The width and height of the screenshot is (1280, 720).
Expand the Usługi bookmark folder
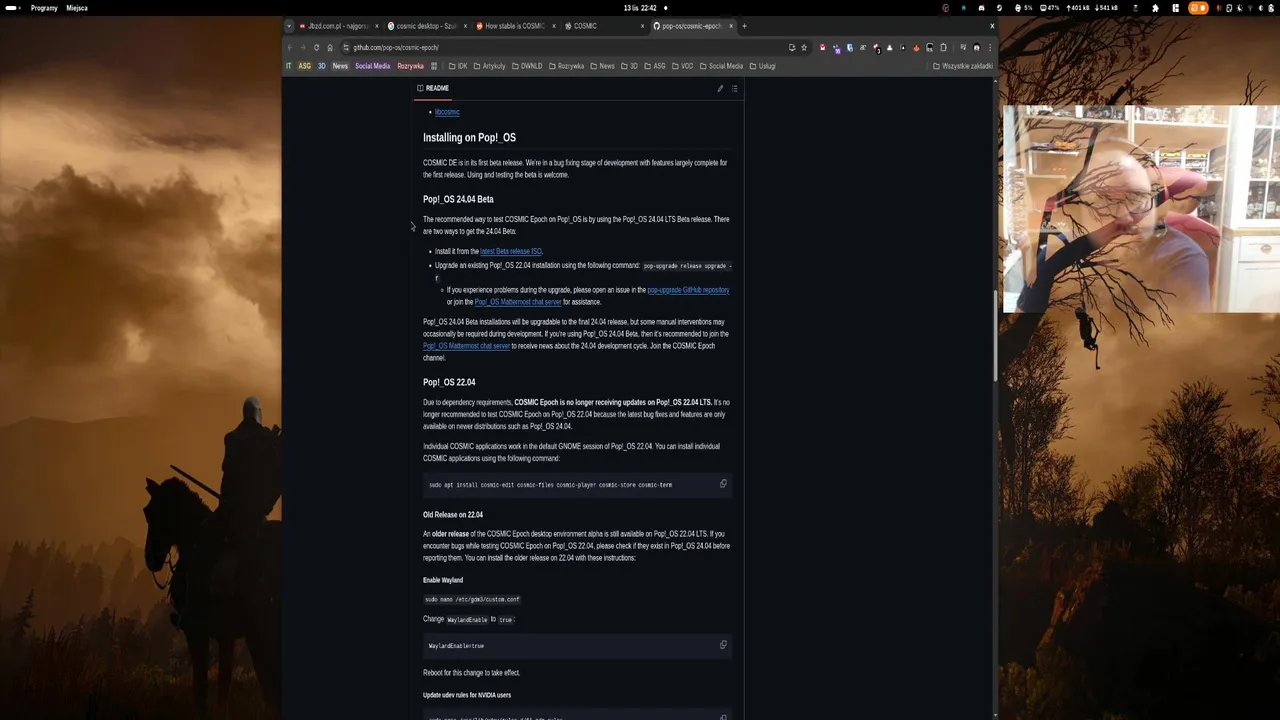(x=762, y=66)
